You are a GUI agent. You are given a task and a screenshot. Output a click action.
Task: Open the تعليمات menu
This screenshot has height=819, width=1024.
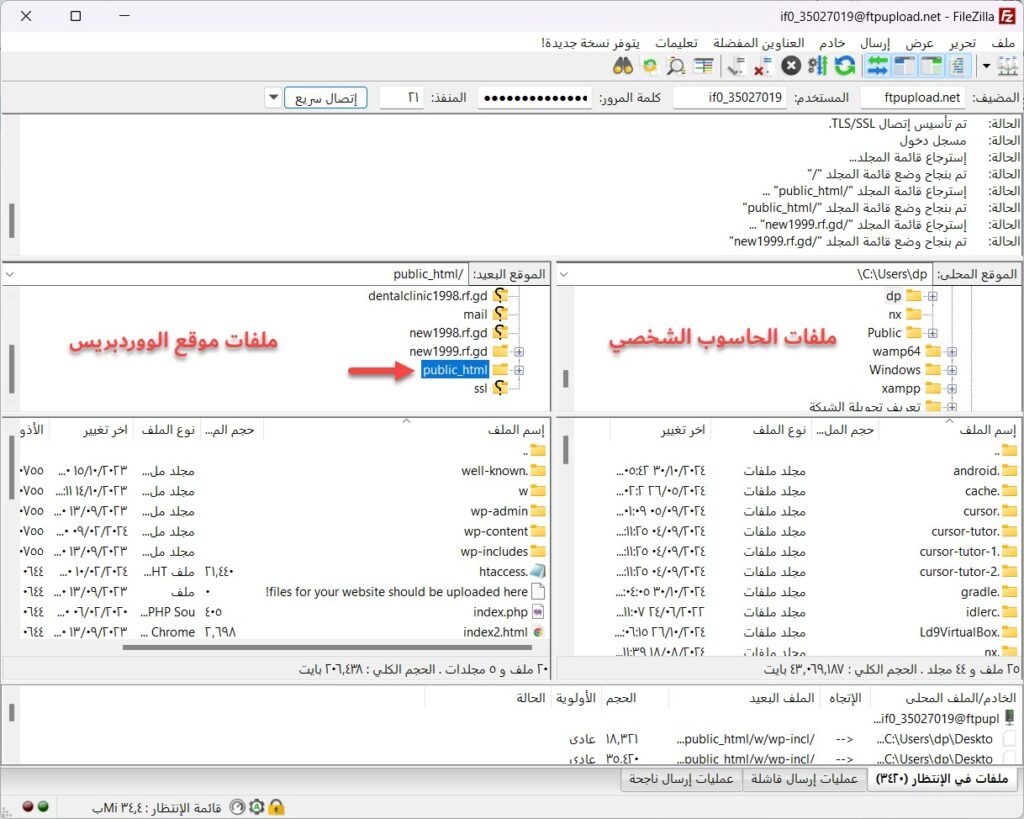(677, 42)
